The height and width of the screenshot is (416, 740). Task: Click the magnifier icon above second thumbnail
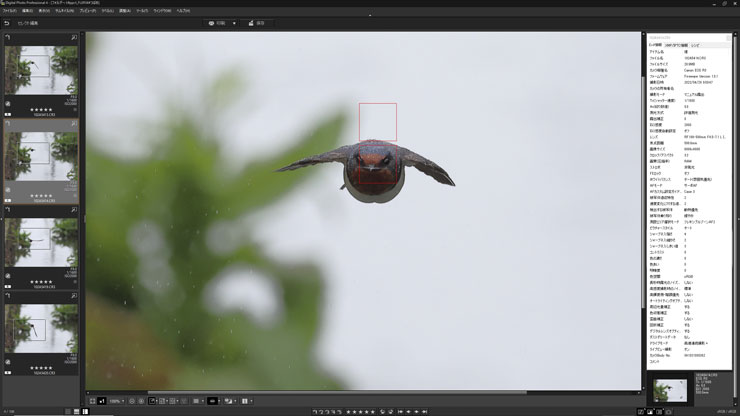coord(74,123)
